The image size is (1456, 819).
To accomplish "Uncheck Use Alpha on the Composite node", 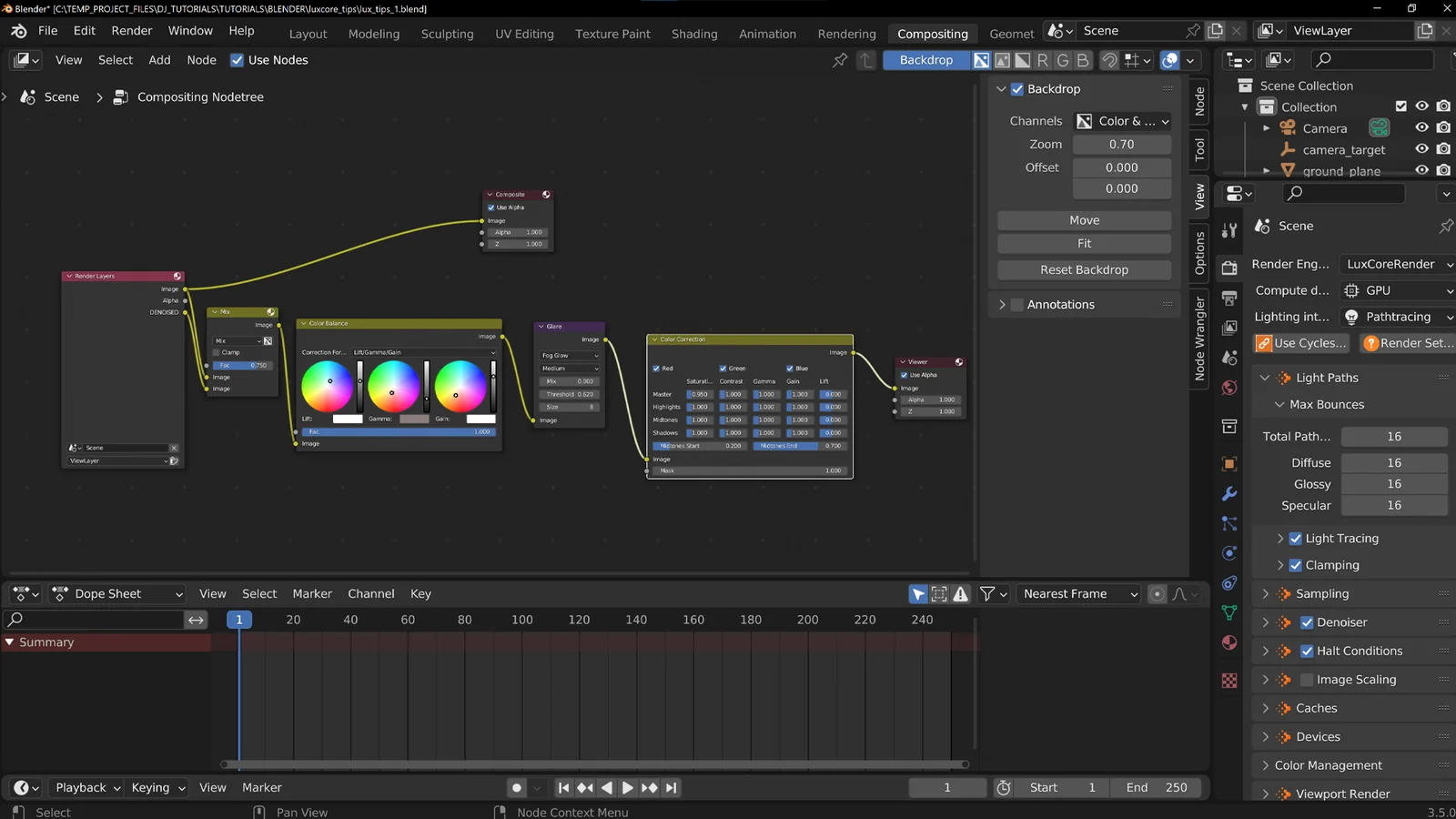I will pos(490,207).
